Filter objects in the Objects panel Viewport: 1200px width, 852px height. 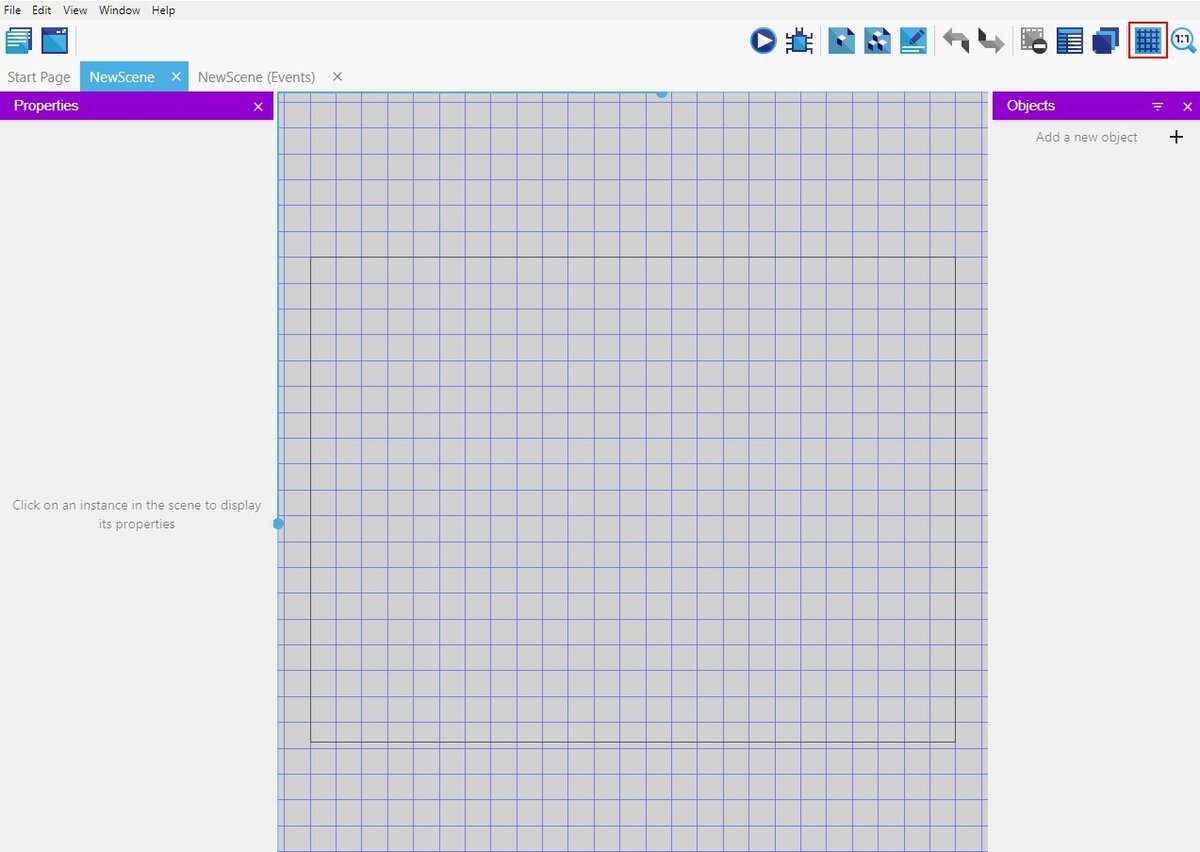pos(1158,106)
